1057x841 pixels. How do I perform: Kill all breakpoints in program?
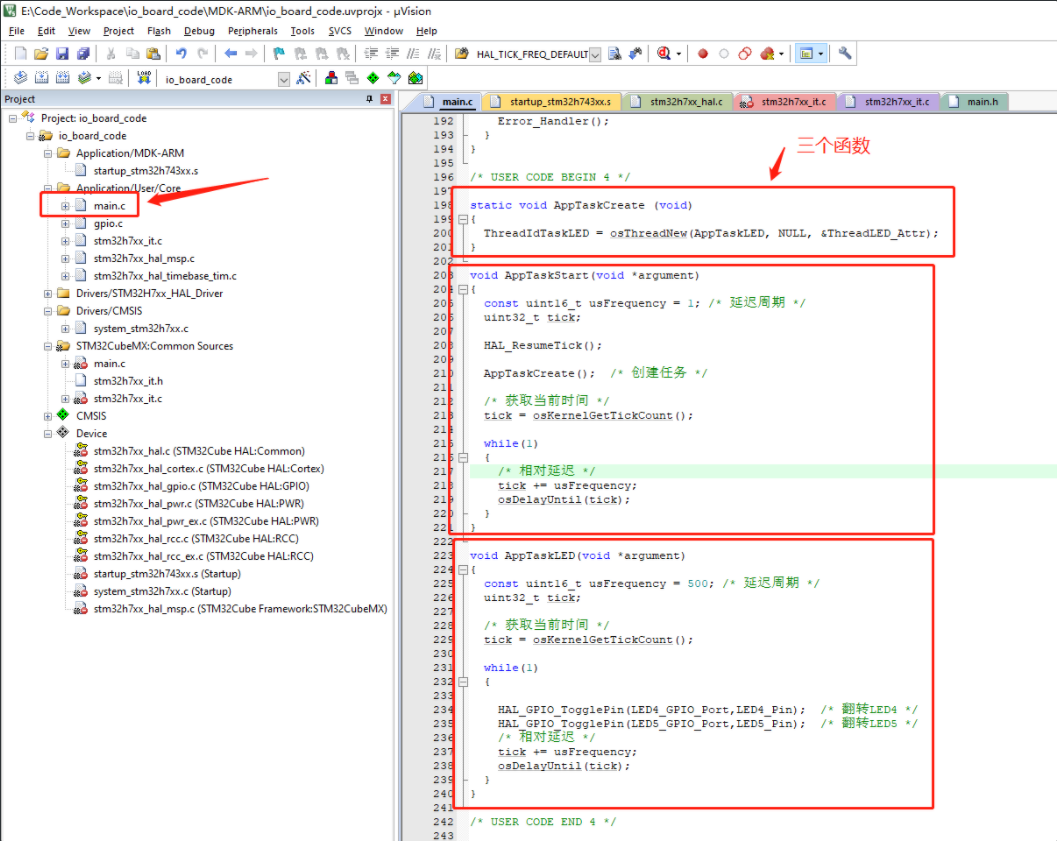tap(766, 53)
